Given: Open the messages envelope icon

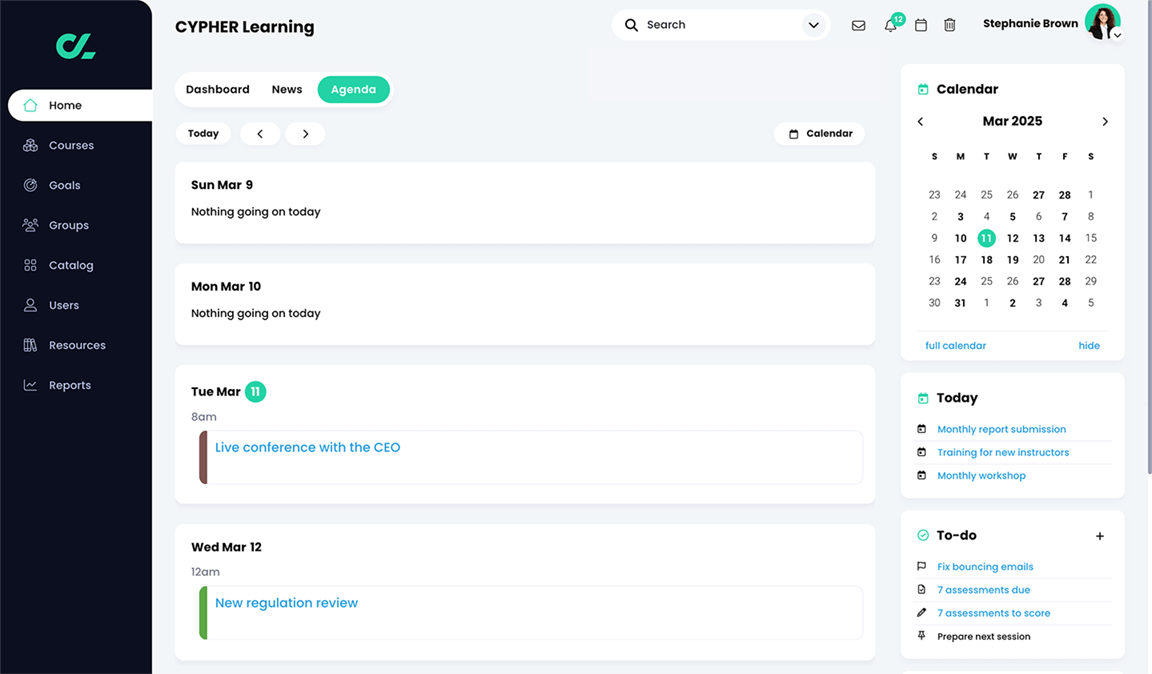Looking at the screenshot, I should (x=858, y=25).
